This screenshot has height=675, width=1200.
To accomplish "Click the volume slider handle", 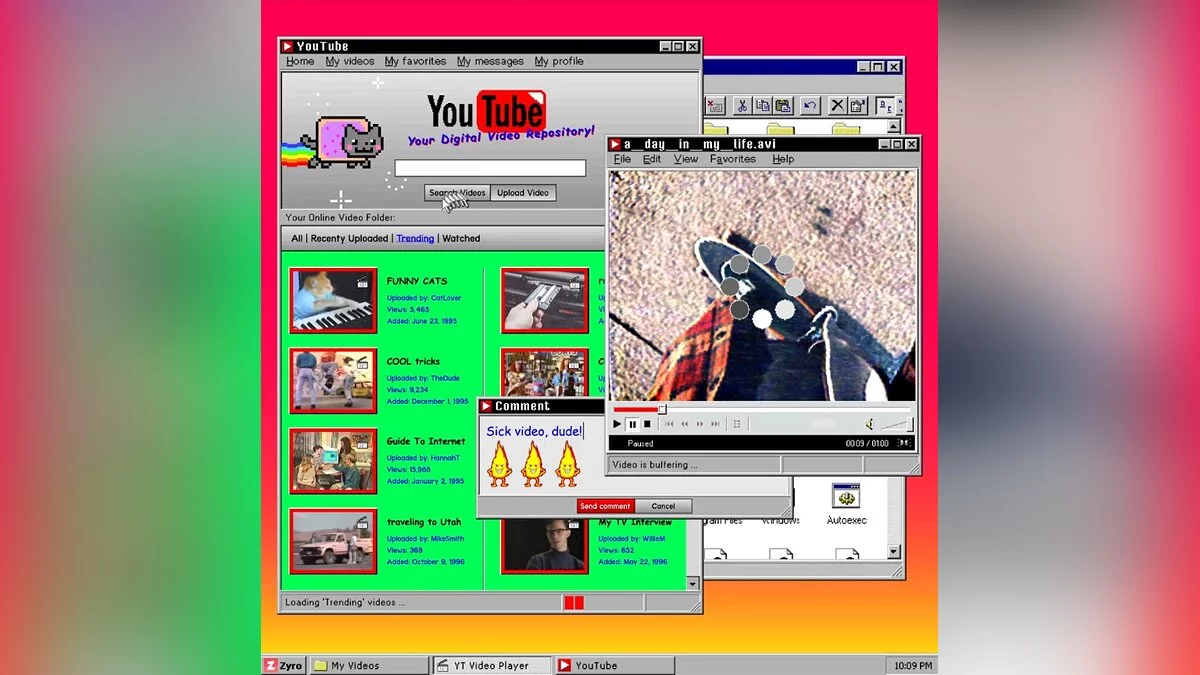I will 908,424.
